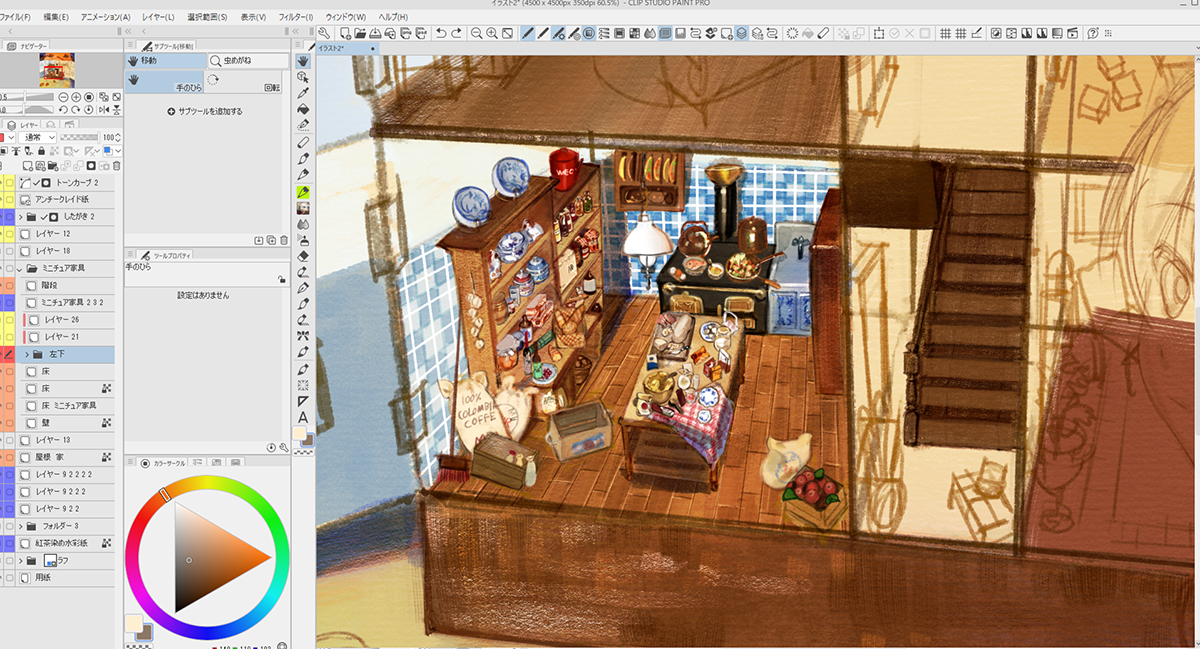Viewport: 1200px width, 649px height.
Task: Select the 回転 (Rotate) sub tool
Action: pos(271,88)
